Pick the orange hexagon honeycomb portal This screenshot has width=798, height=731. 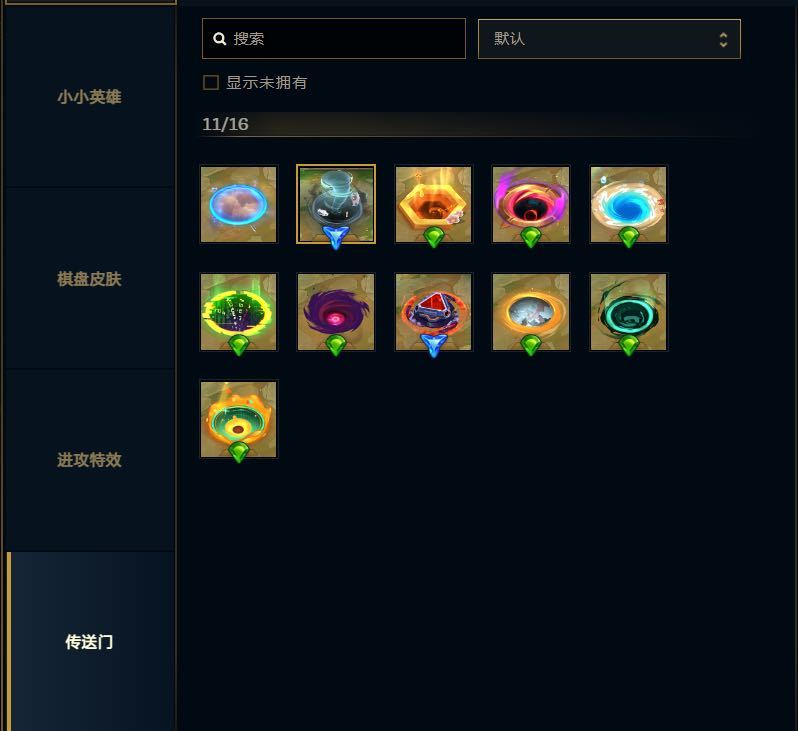pos(434,204)
